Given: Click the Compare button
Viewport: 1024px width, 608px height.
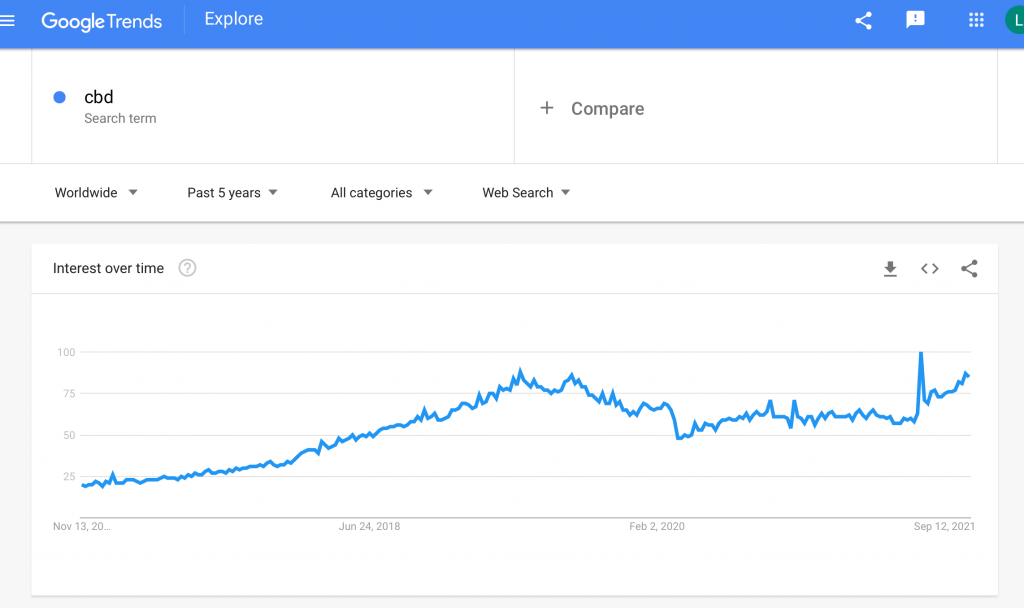Looking at the screenshot, I should (607, 109).
